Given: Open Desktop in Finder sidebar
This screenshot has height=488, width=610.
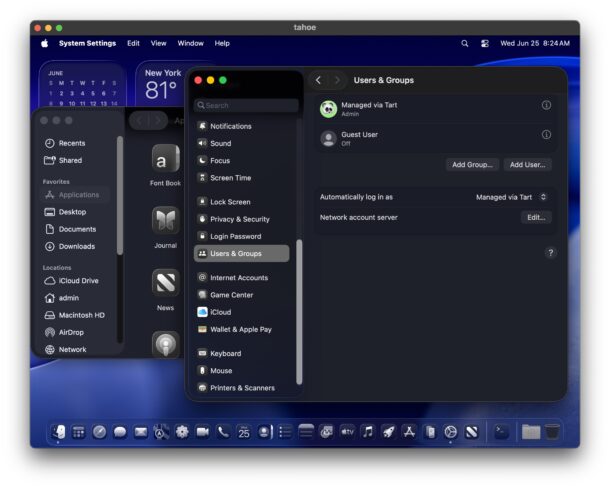Looking at the screenshot, I should tap(75, 212).
